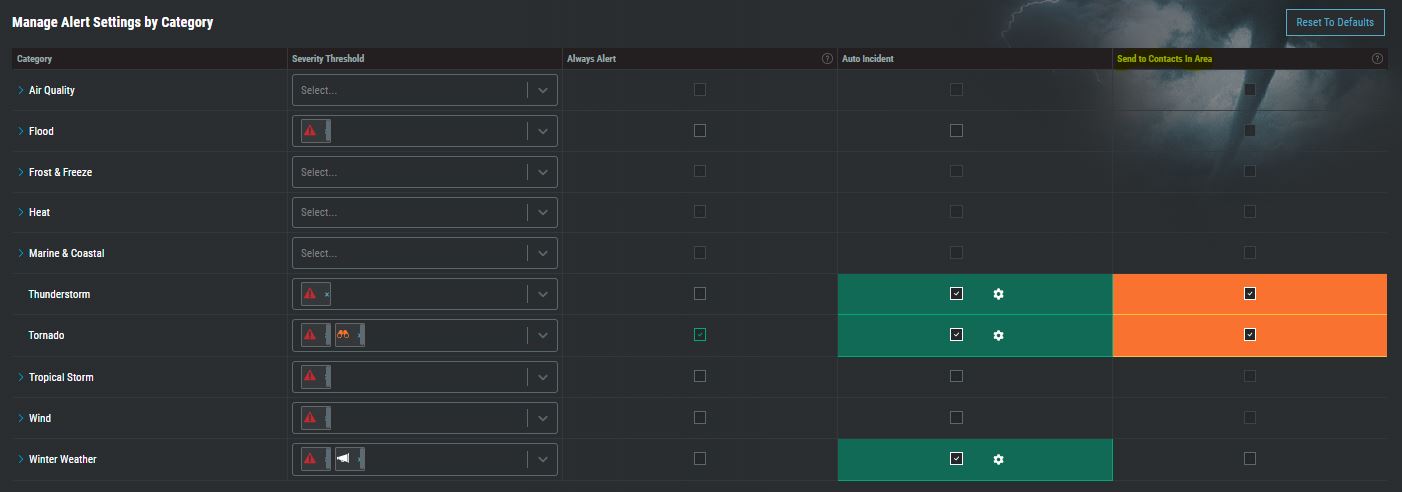Click Winter Weather advisory megaphone icon
1402x492 pixels.
[343, 459]
